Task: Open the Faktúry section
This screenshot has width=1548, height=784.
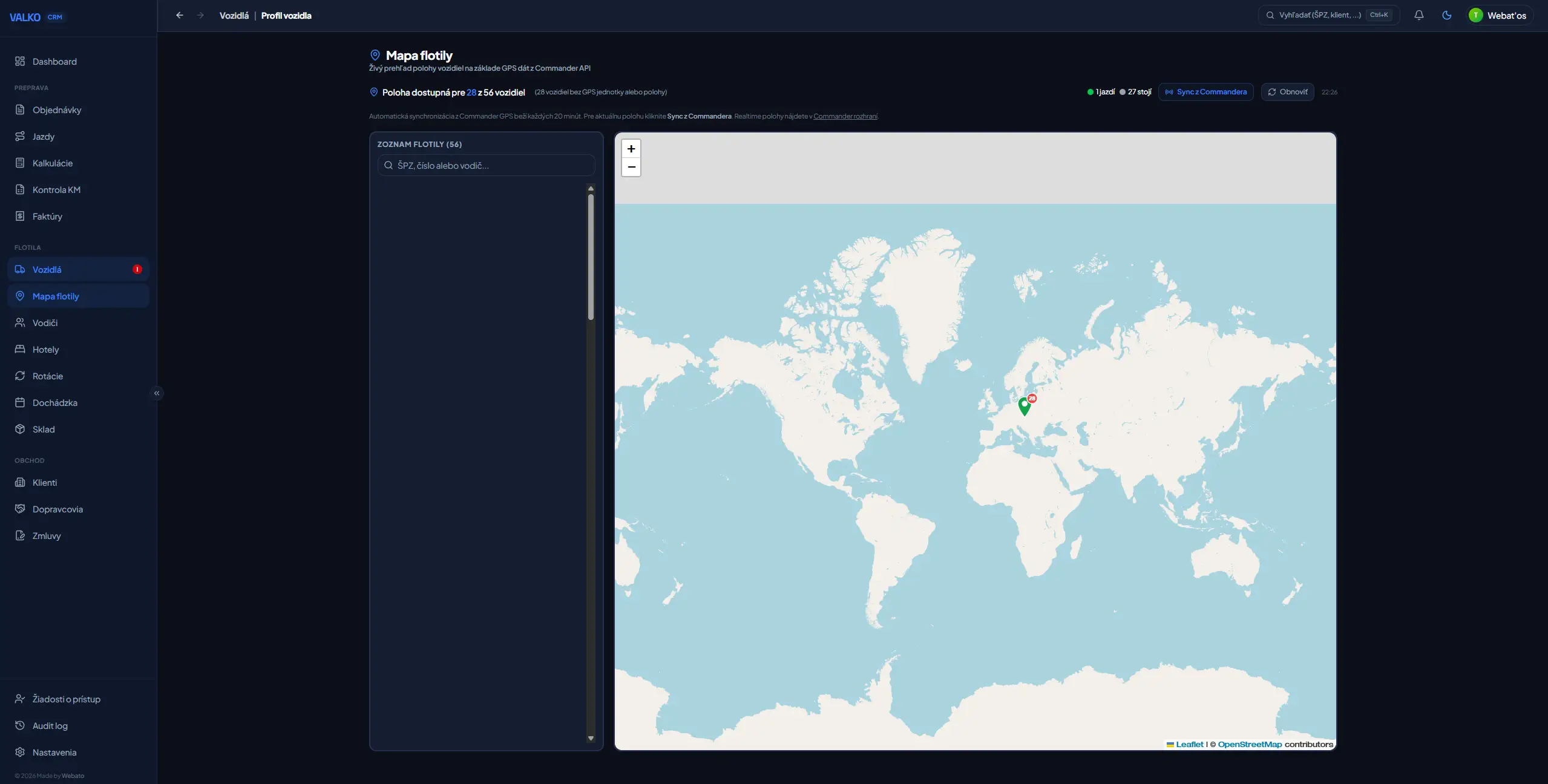Action: (x=78, y=217)
